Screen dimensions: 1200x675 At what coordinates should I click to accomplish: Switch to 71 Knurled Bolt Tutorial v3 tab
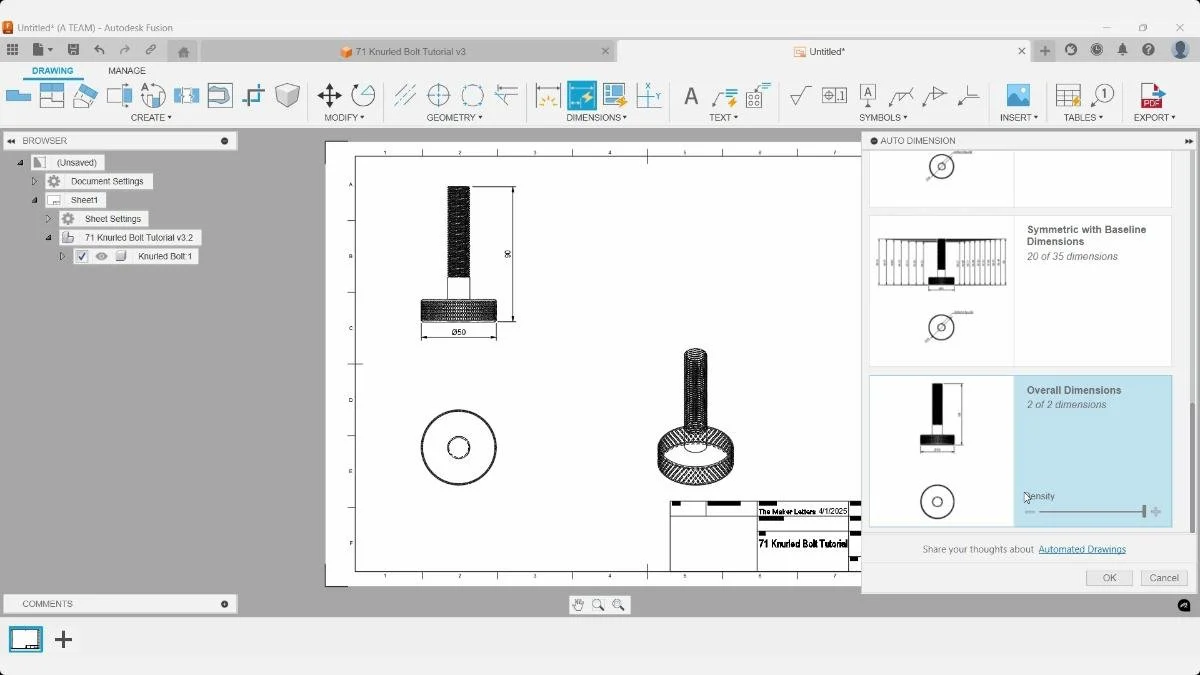click(408, 51)
